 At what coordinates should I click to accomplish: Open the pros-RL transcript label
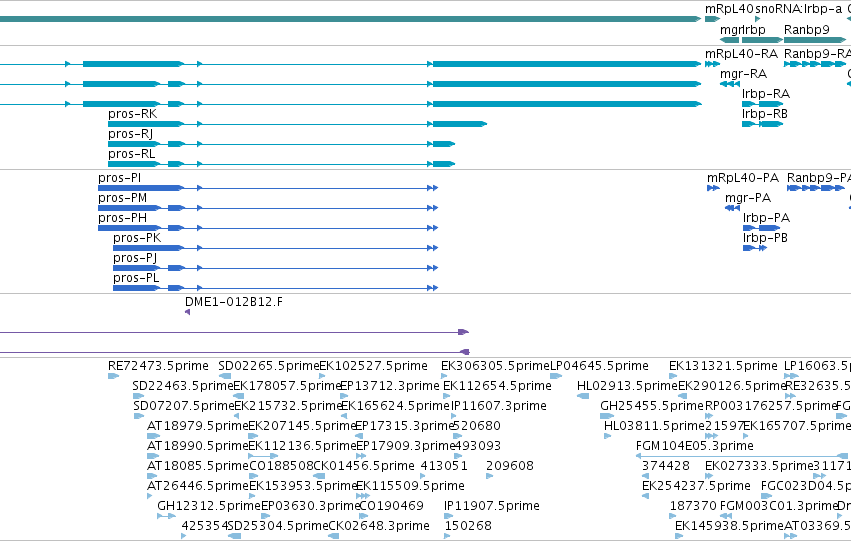[x=131, y=154]
